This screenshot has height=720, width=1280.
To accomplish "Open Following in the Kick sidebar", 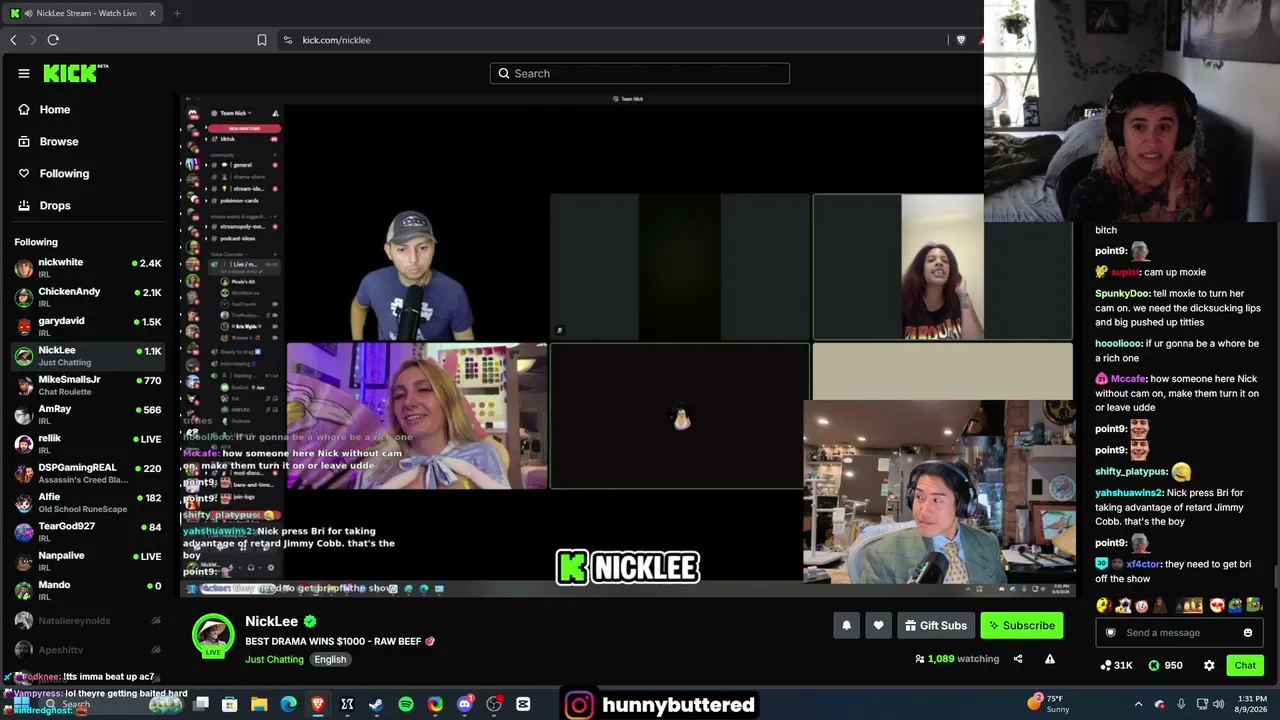I will [88, 174].
